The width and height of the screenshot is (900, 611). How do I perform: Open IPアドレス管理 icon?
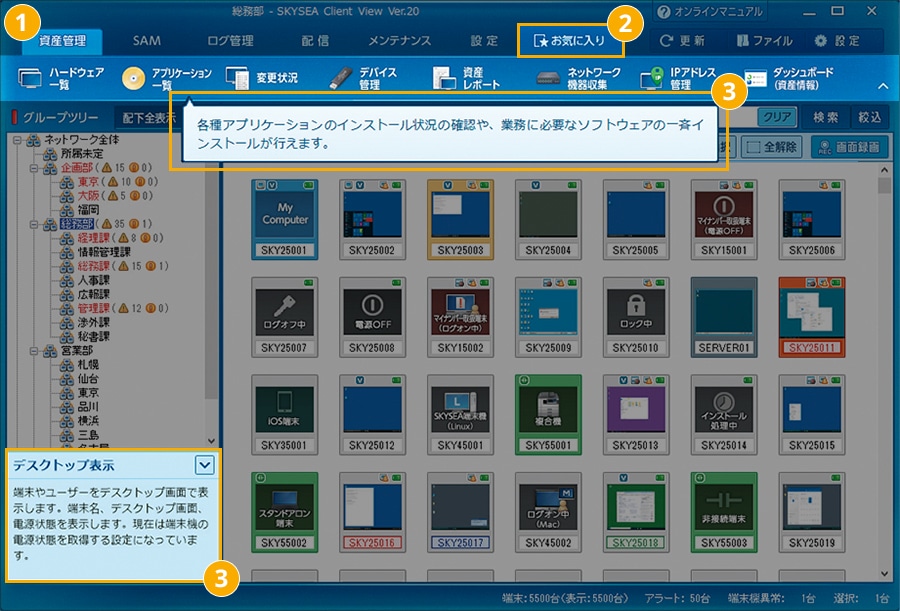coord(651,78)
